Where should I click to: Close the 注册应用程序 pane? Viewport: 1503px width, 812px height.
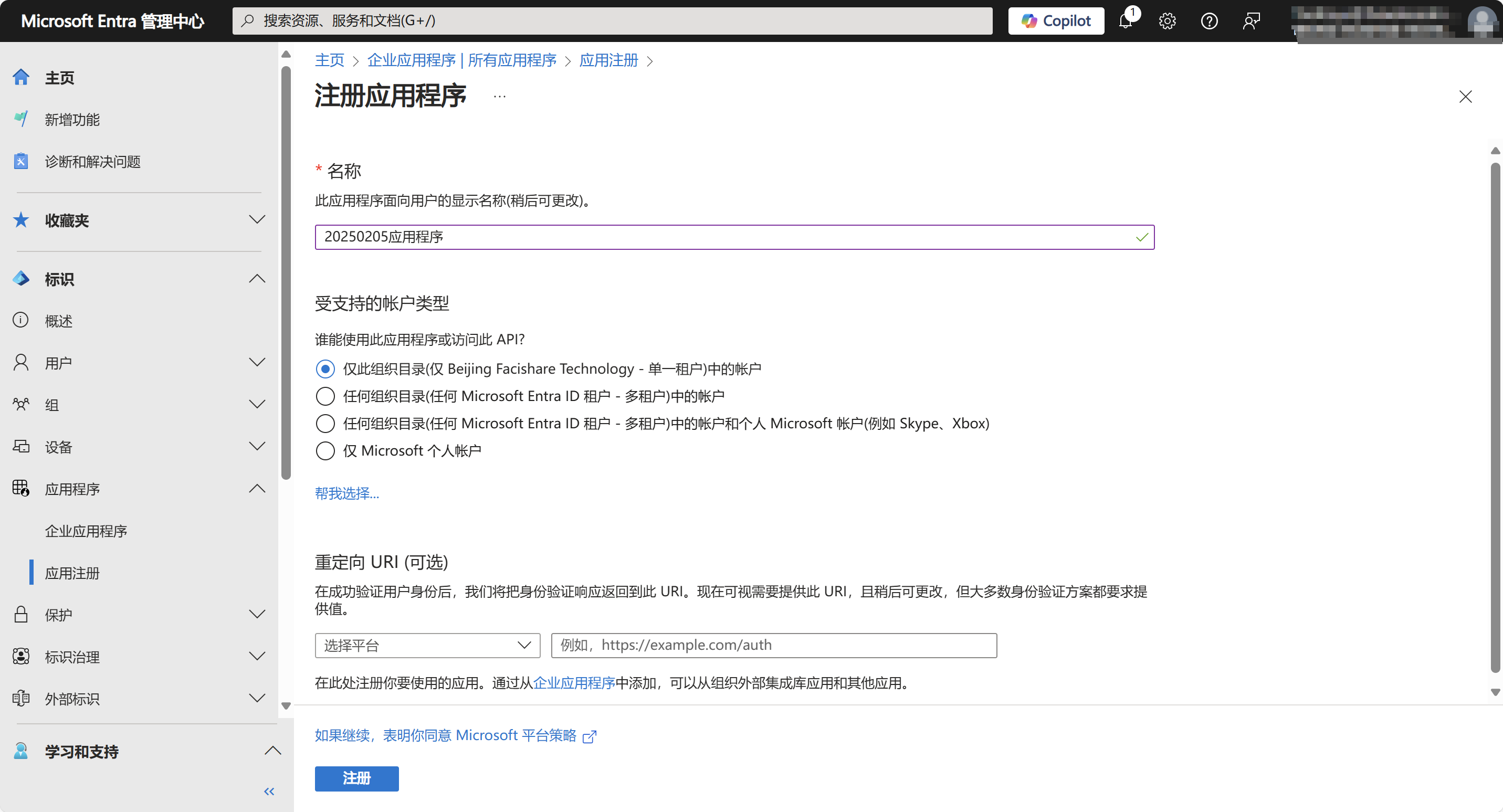[x=1465, y=96]
